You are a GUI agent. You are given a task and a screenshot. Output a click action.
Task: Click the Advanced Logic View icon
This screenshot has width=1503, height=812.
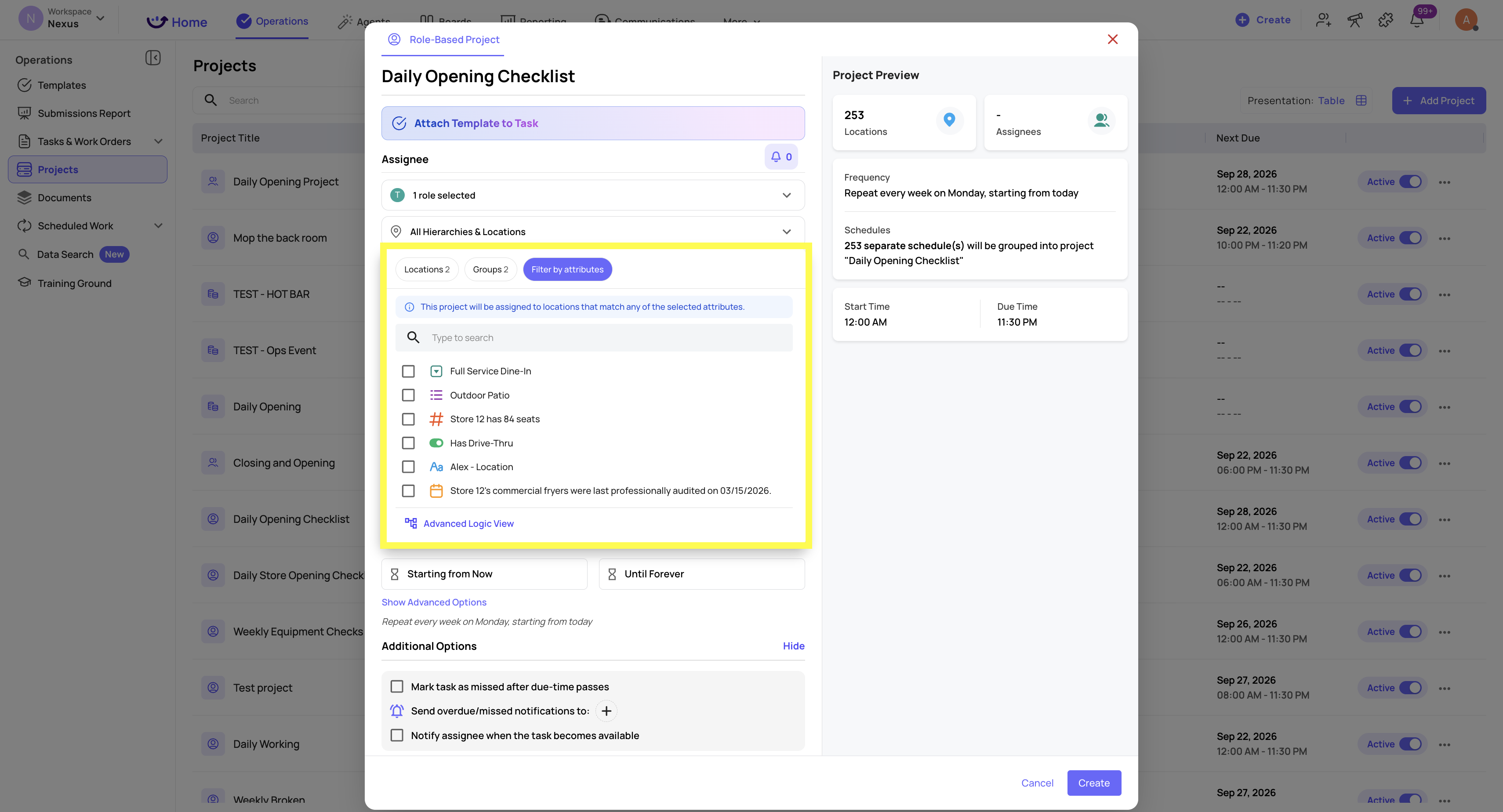click(411, 523)
